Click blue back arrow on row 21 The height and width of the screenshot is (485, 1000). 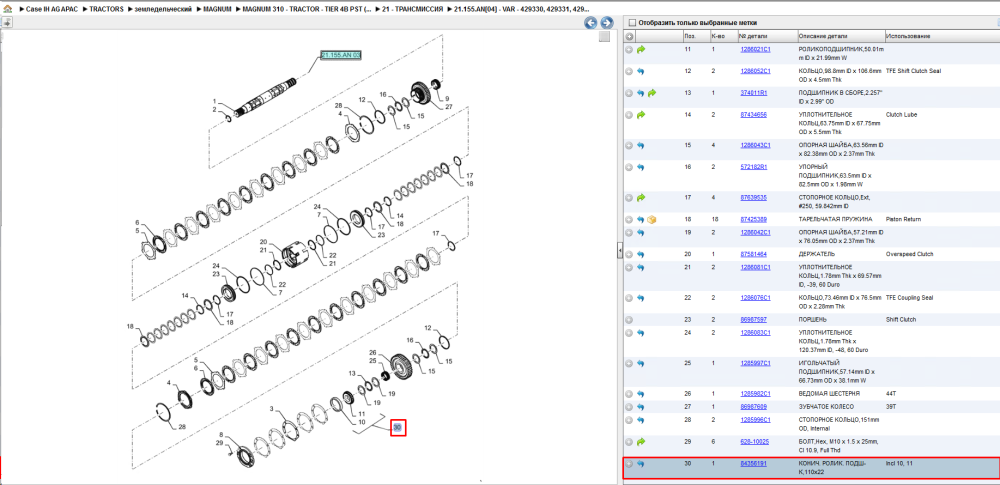(x=641, y=267)
